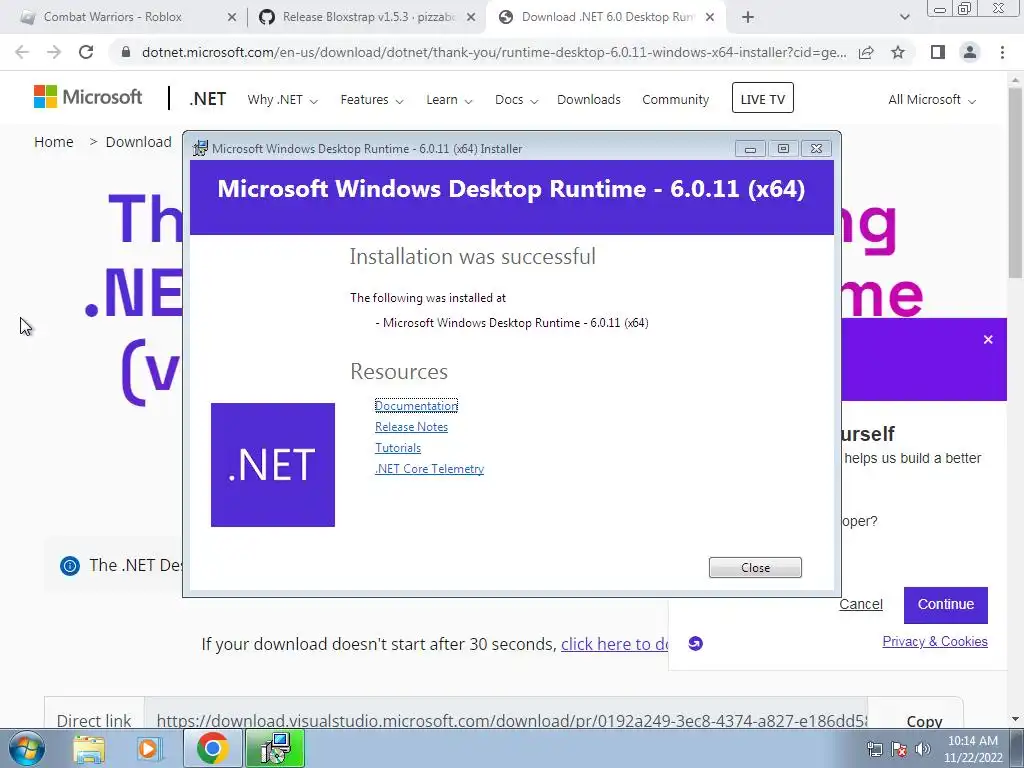Minimize the installer dialog window
The image size is (1024, 768).
[x=750, y=149]
